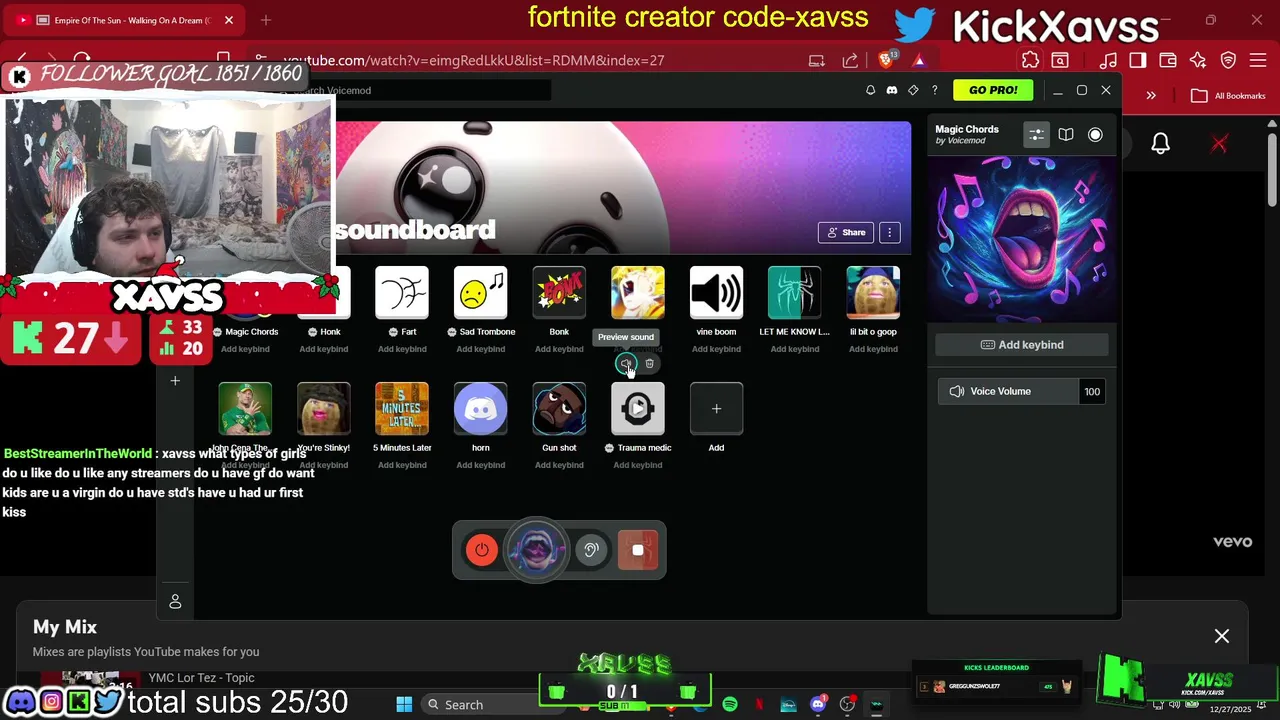
Task: Click Add keybind in voice panel
Action: pyautogui.click(x=1021, y=345)
